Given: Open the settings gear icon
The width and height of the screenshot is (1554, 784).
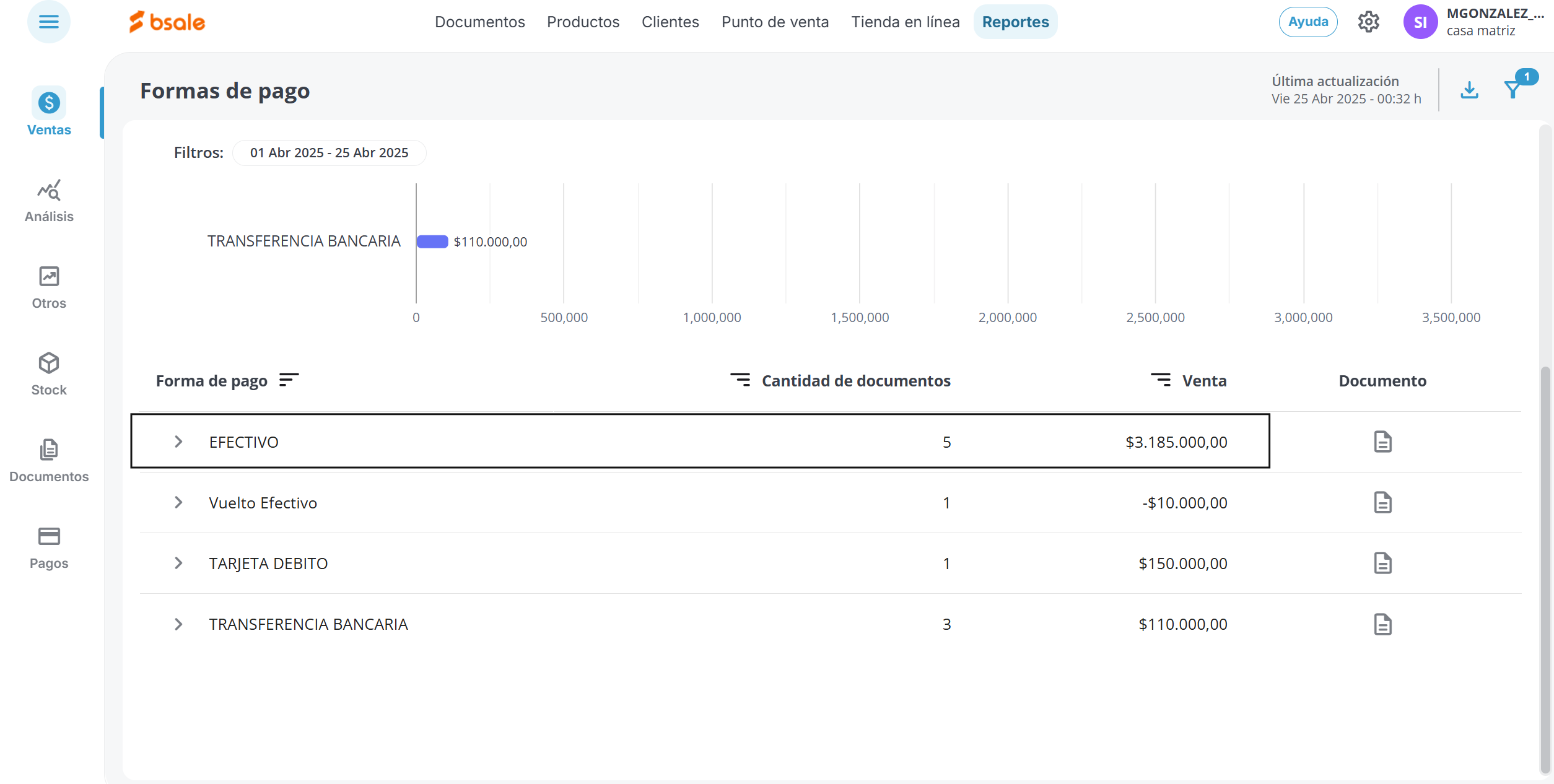Looking at the screenshot, I should tap(1368, 22).
